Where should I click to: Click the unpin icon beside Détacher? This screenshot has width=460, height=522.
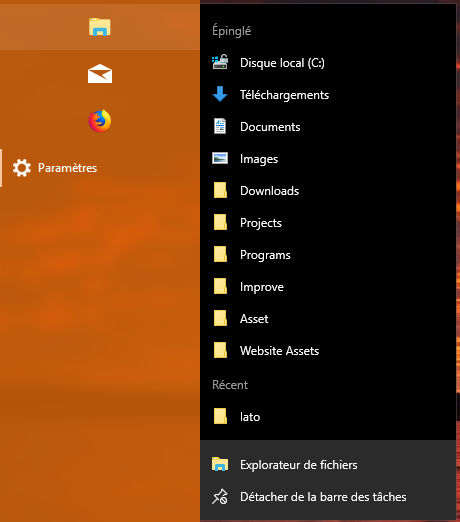point(220,497)
